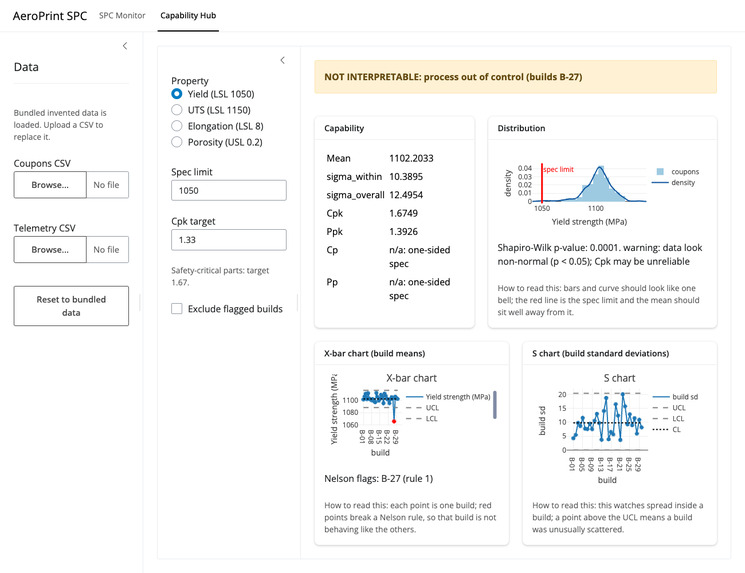This screenshot has height=573, width=745.
Task: Toggle the Exclude flagged builds checkbox
Action: coord(177,309)
